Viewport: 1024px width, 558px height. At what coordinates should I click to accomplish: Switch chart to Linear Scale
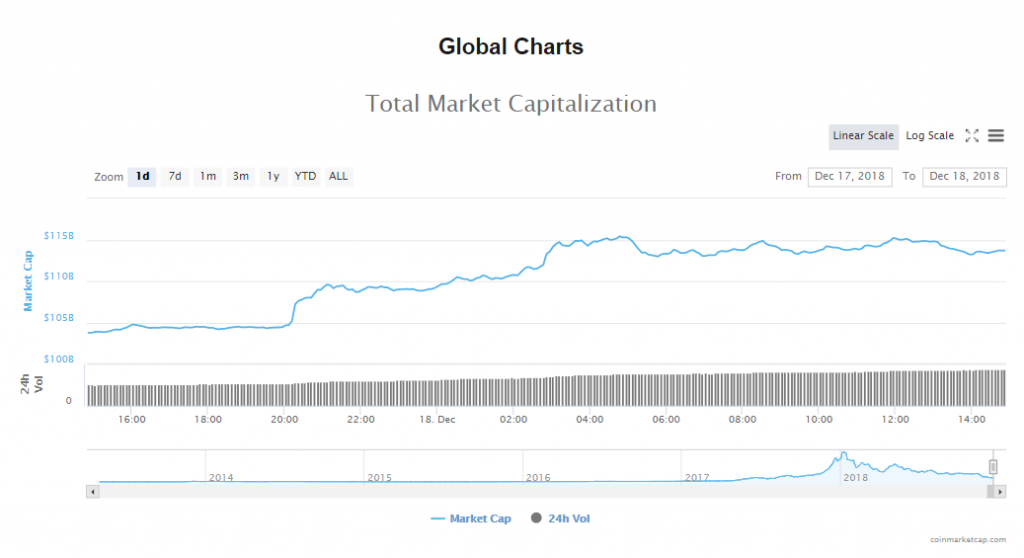(863, 136)
